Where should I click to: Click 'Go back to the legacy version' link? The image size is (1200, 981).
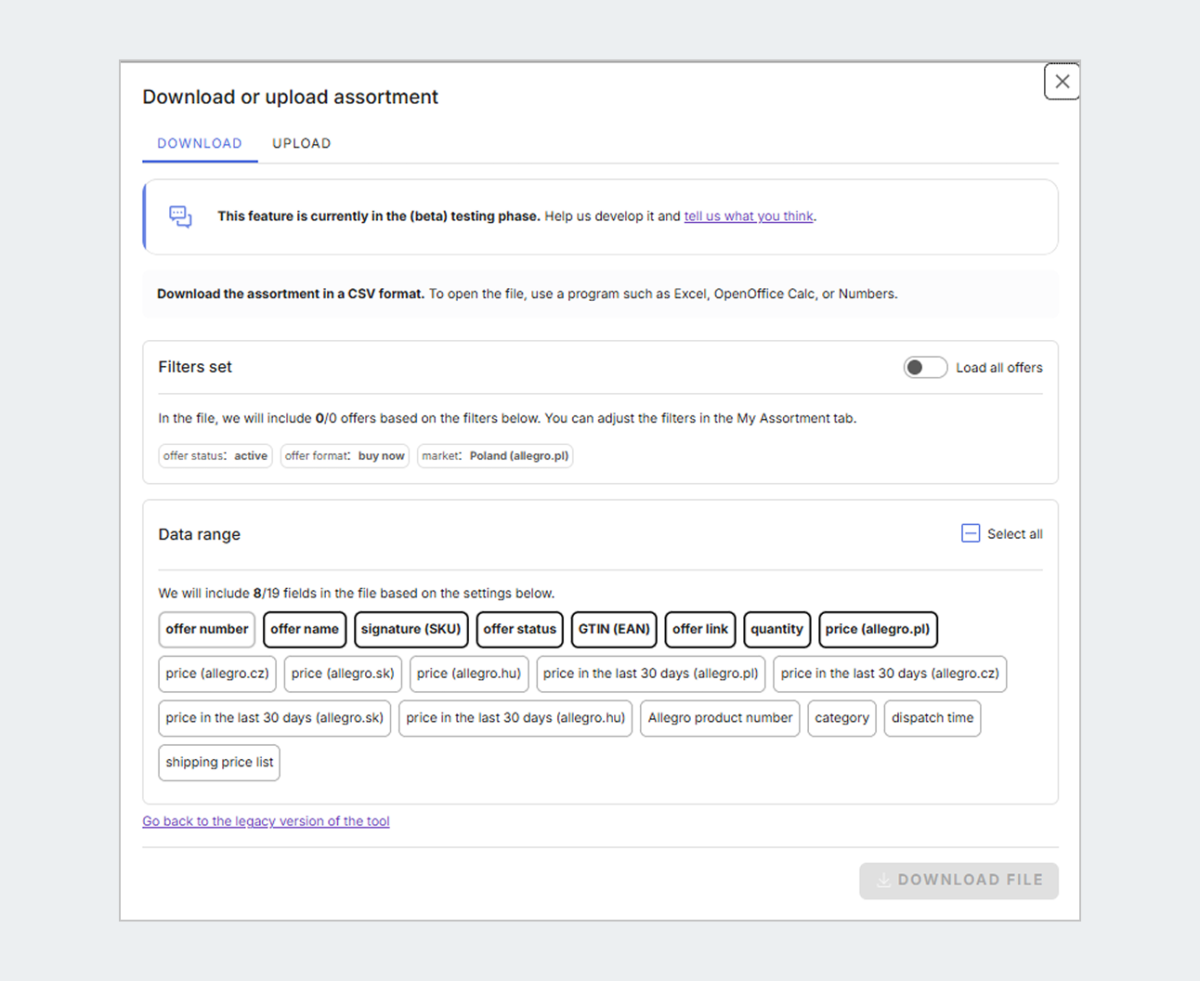[x=266, y=822]
